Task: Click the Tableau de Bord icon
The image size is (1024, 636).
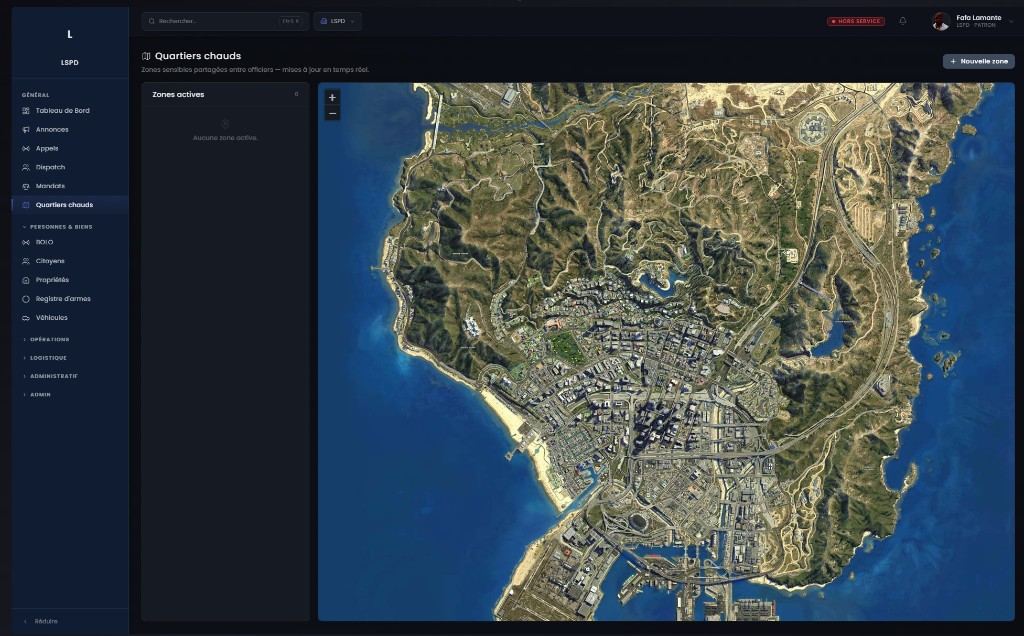Action: tap(26, 111)
